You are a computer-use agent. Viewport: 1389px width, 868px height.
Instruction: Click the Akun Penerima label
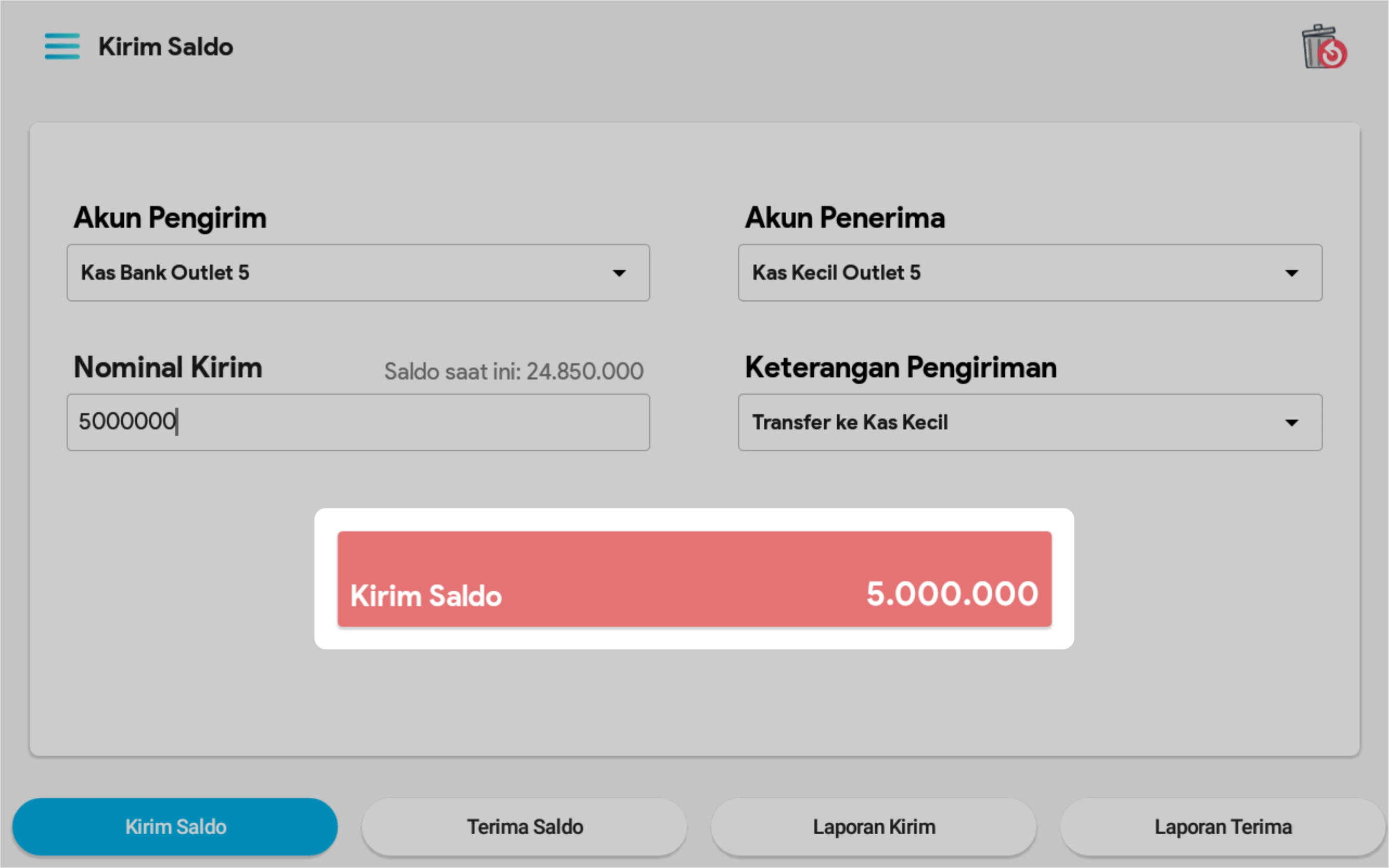(x=844, y=218)
